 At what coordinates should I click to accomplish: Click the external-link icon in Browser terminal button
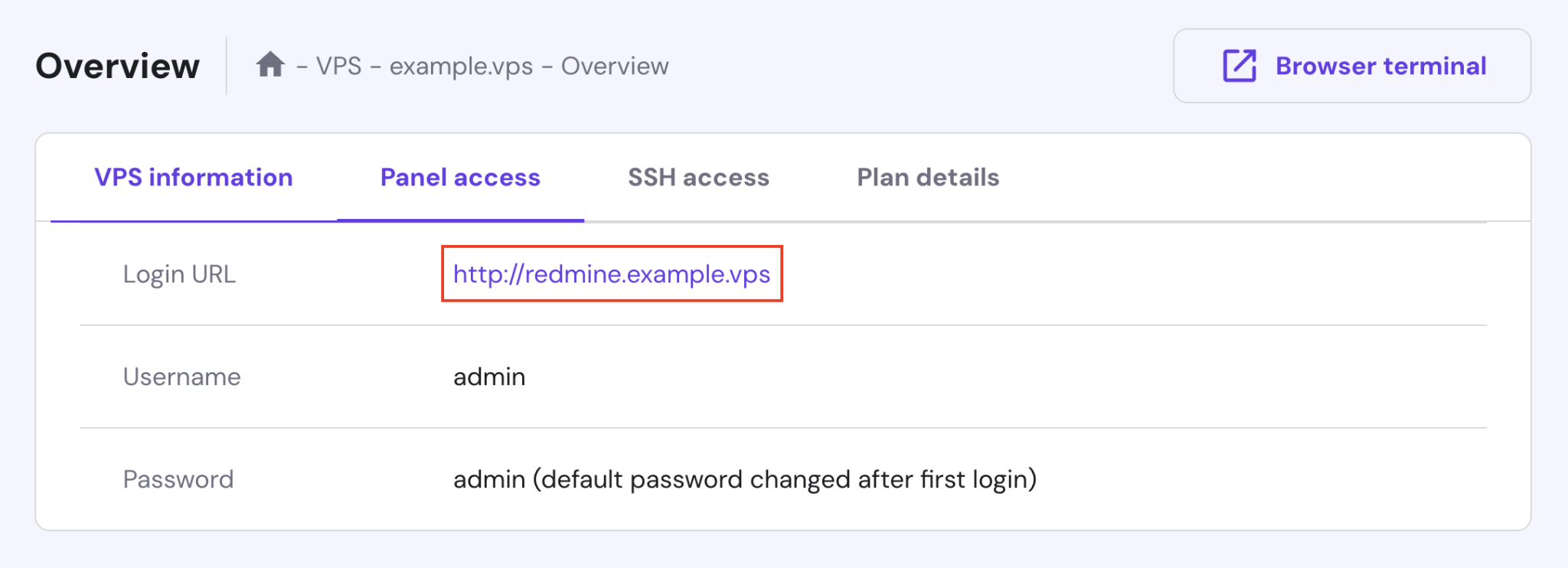(x=1240, y=66)
